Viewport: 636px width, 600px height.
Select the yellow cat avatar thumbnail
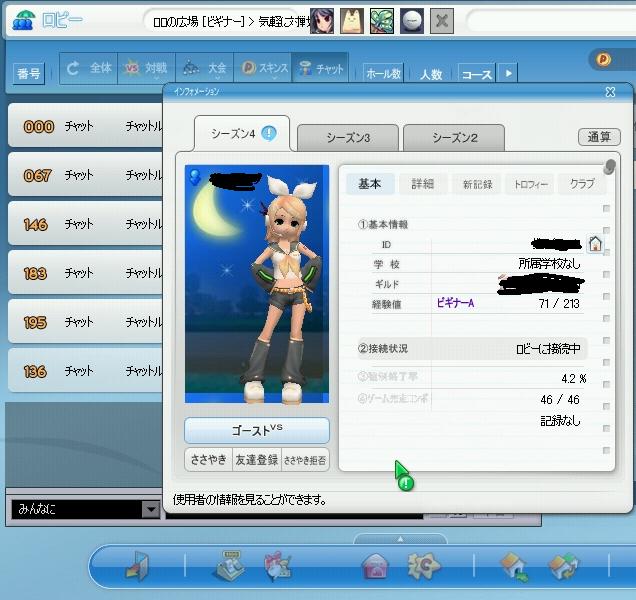[352, 21]
